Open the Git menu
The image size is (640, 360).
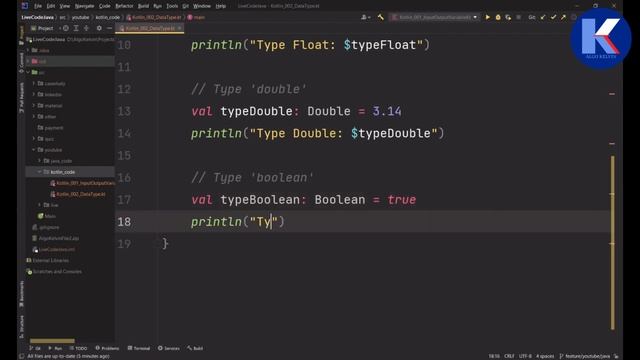click(x=186, y=6)
